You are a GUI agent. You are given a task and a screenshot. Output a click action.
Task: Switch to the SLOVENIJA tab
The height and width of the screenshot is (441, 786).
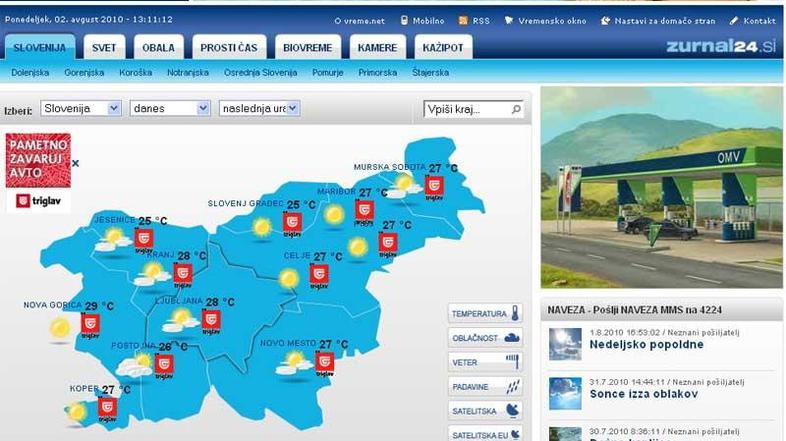pyautogui.click(x=40, y=48)
